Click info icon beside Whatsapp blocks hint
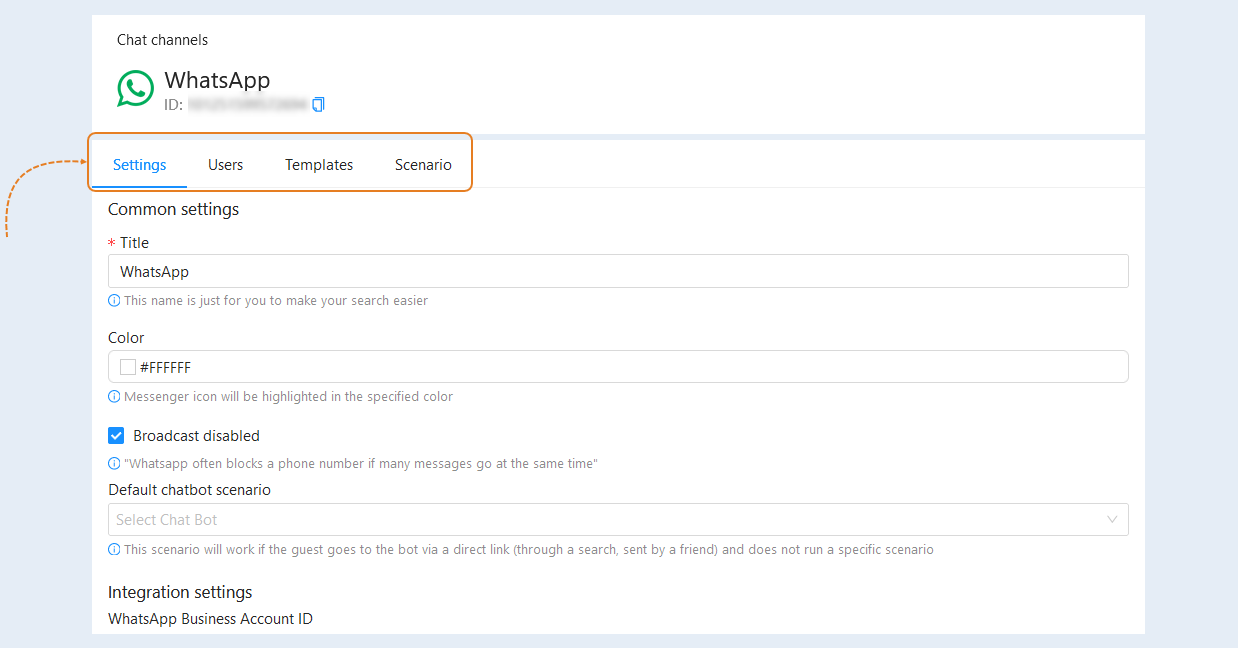The image size is (1238, 648). [x=114, y=464]
